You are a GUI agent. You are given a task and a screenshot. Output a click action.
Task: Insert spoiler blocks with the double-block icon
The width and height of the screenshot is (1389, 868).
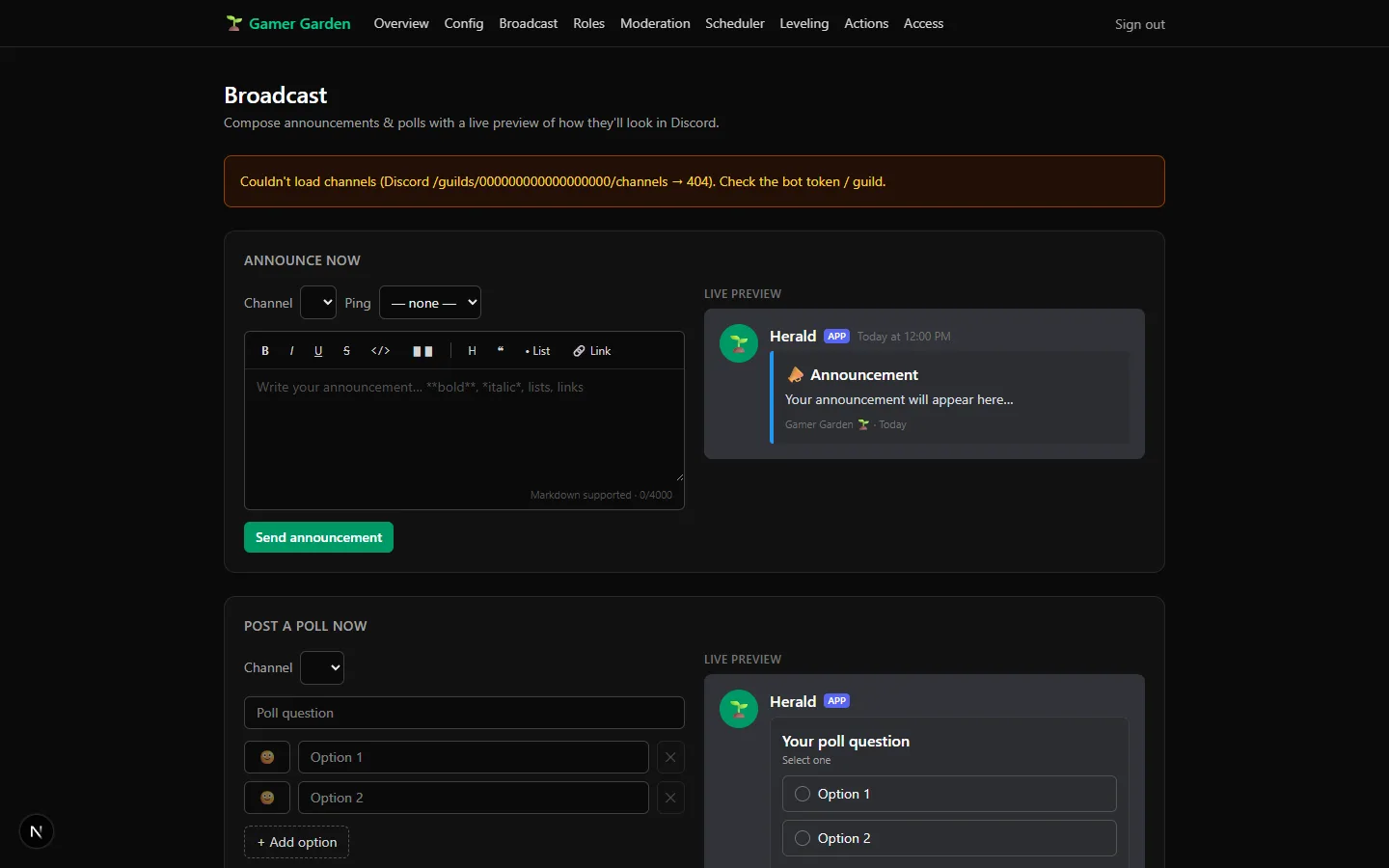click(422, 351)
